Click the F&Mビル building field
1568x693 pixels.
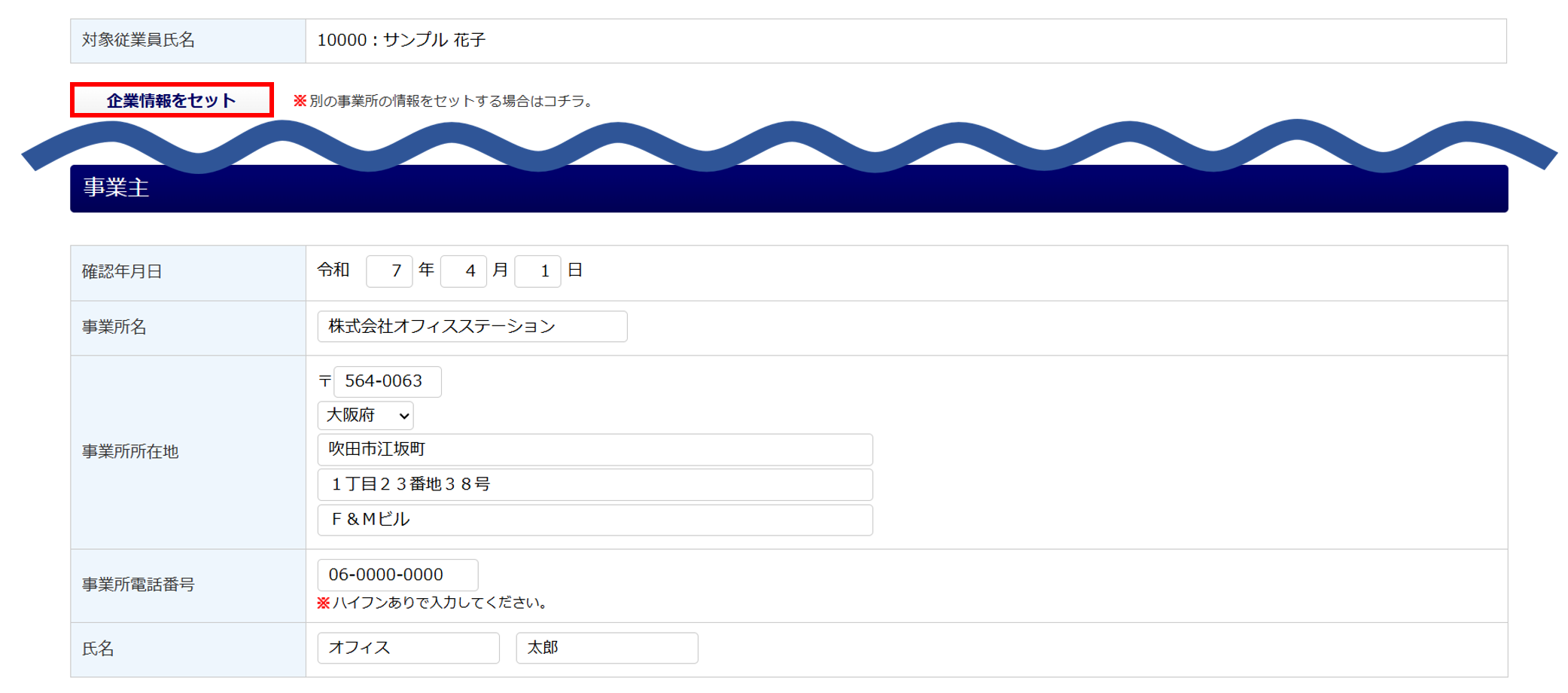(595, 520)
